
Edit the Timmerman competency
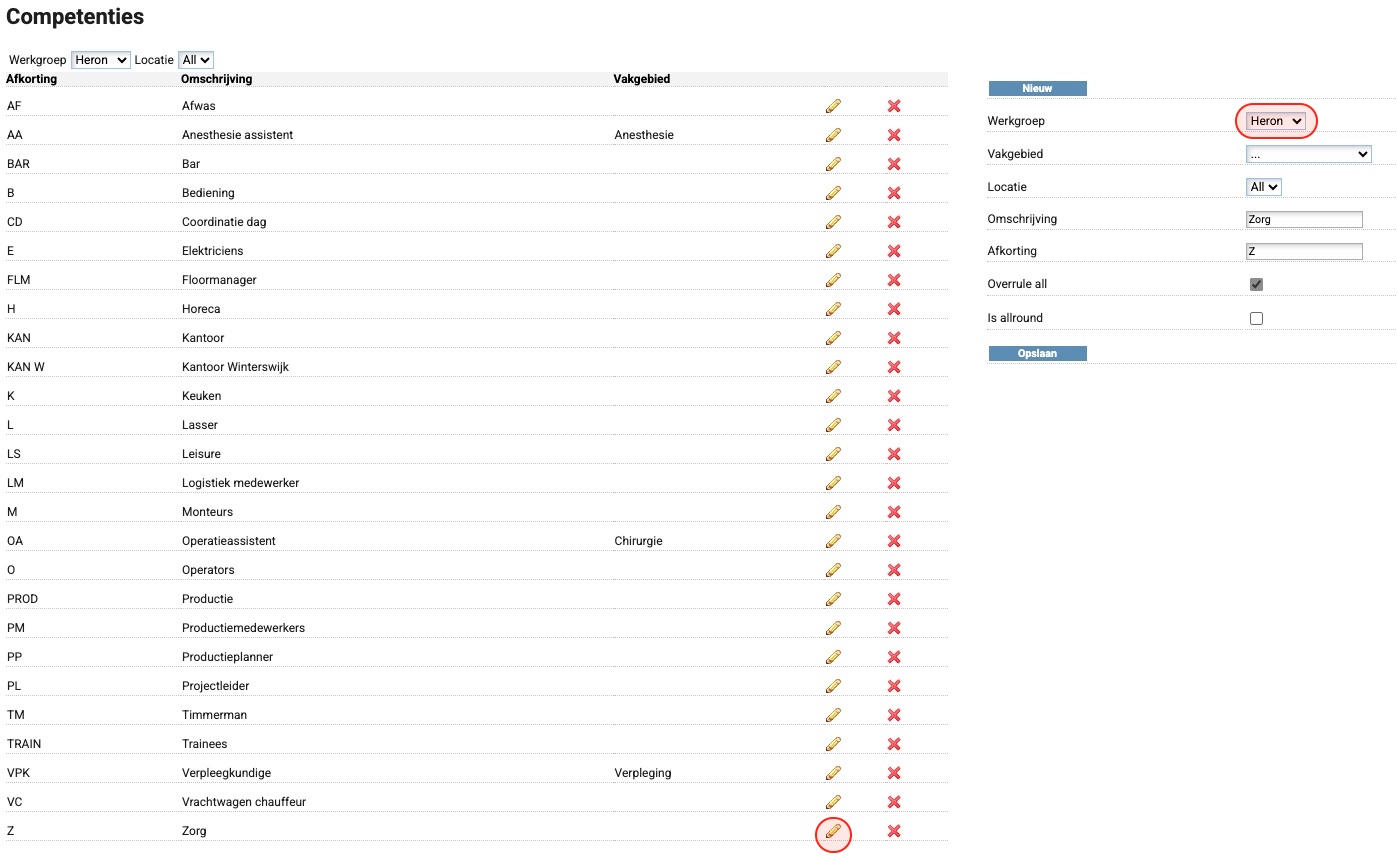coord(833,715)
